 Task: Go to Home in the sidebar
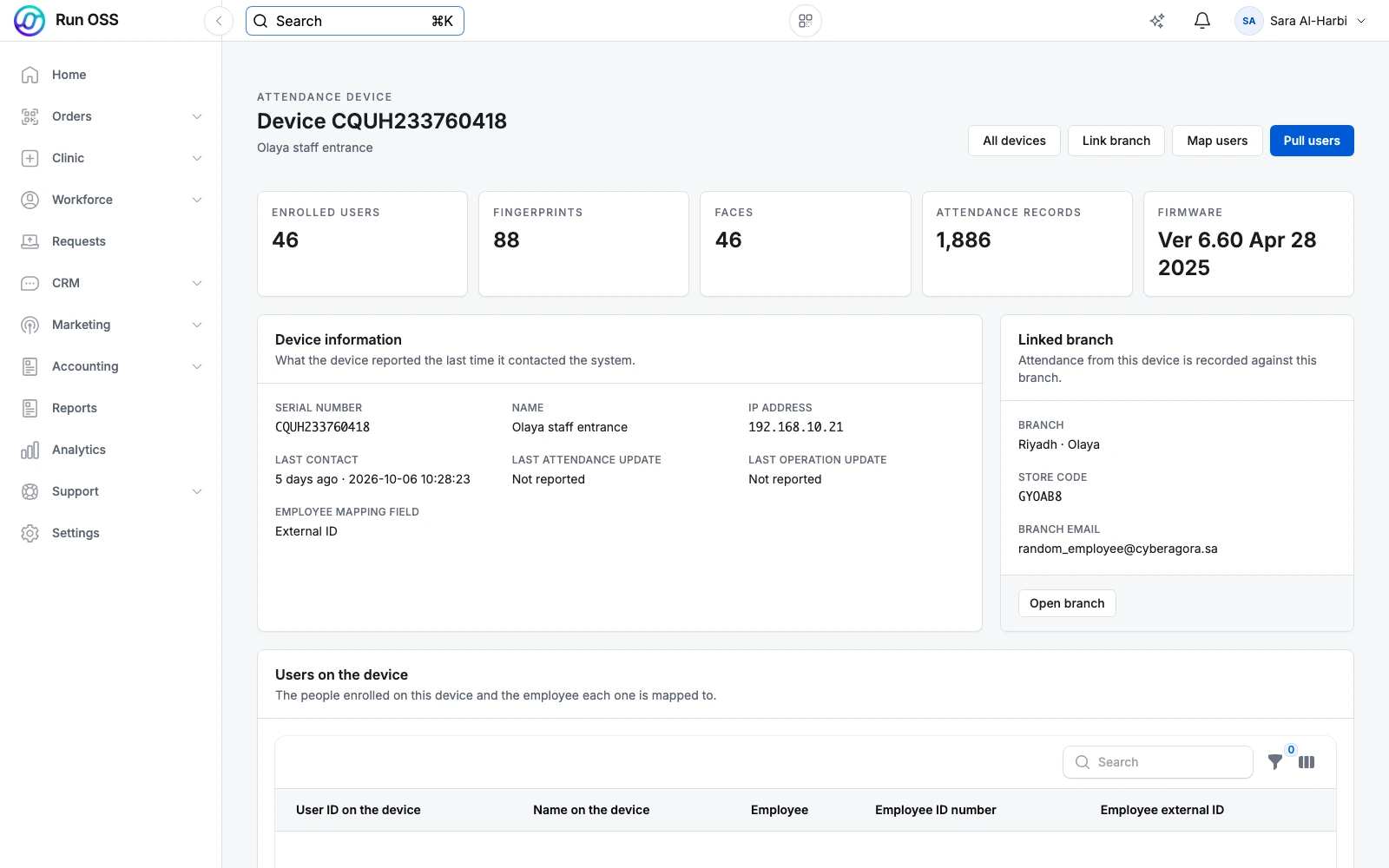[111, 75]
